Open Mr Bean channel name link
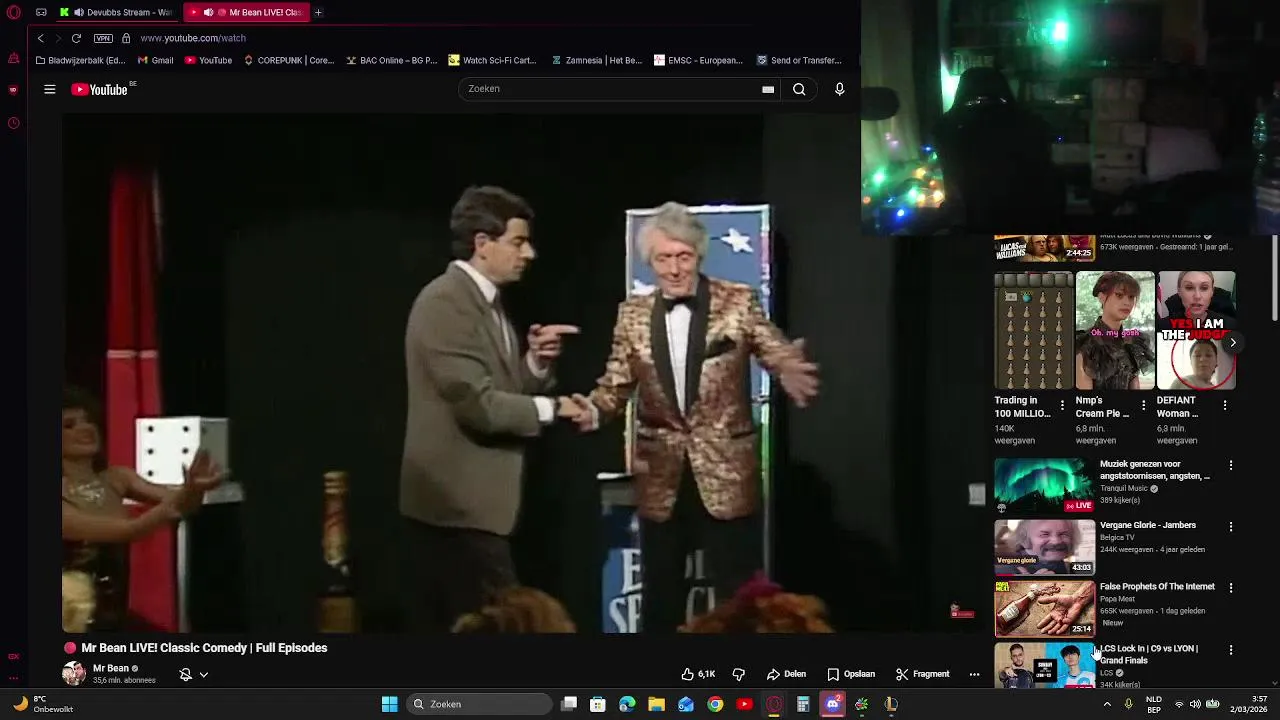The height and width of the screenshot is (720, 1280). (111, 668)
